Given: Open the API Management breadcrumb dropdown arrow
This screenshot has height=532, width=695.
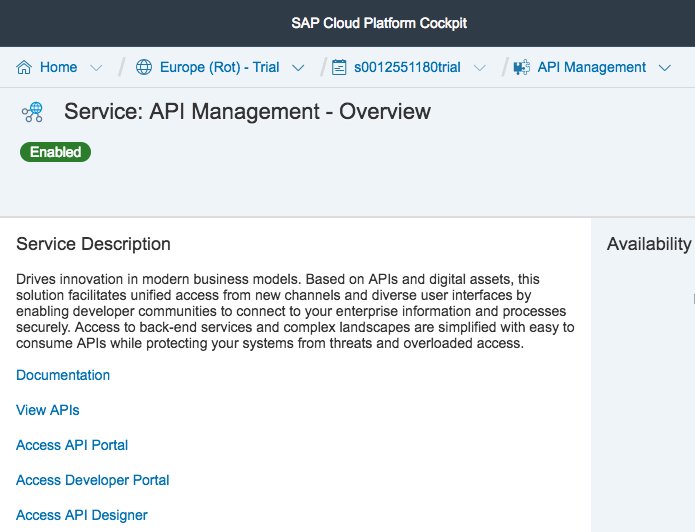Looking at the screenshot, I should tap(665, 68).
